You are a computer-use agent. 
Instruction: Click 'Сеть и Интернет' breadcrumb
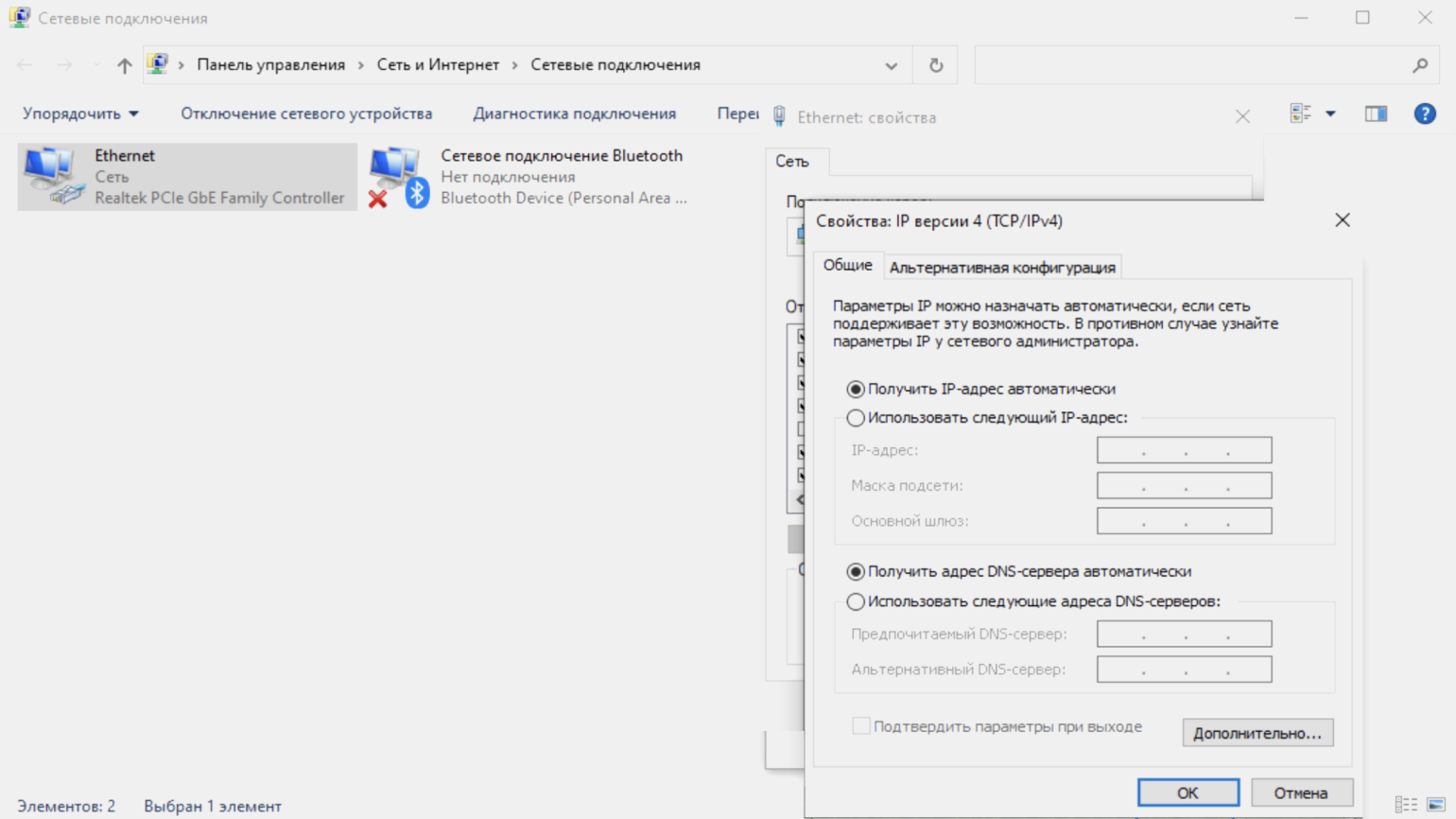[438, 65]
